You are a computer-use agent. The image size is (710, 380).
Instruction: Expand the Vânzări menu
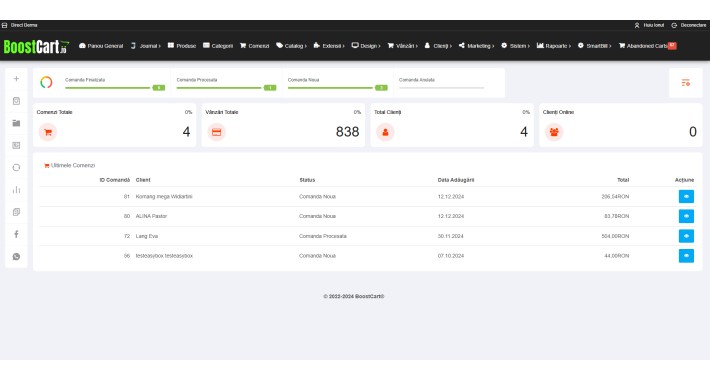(403, 46)
